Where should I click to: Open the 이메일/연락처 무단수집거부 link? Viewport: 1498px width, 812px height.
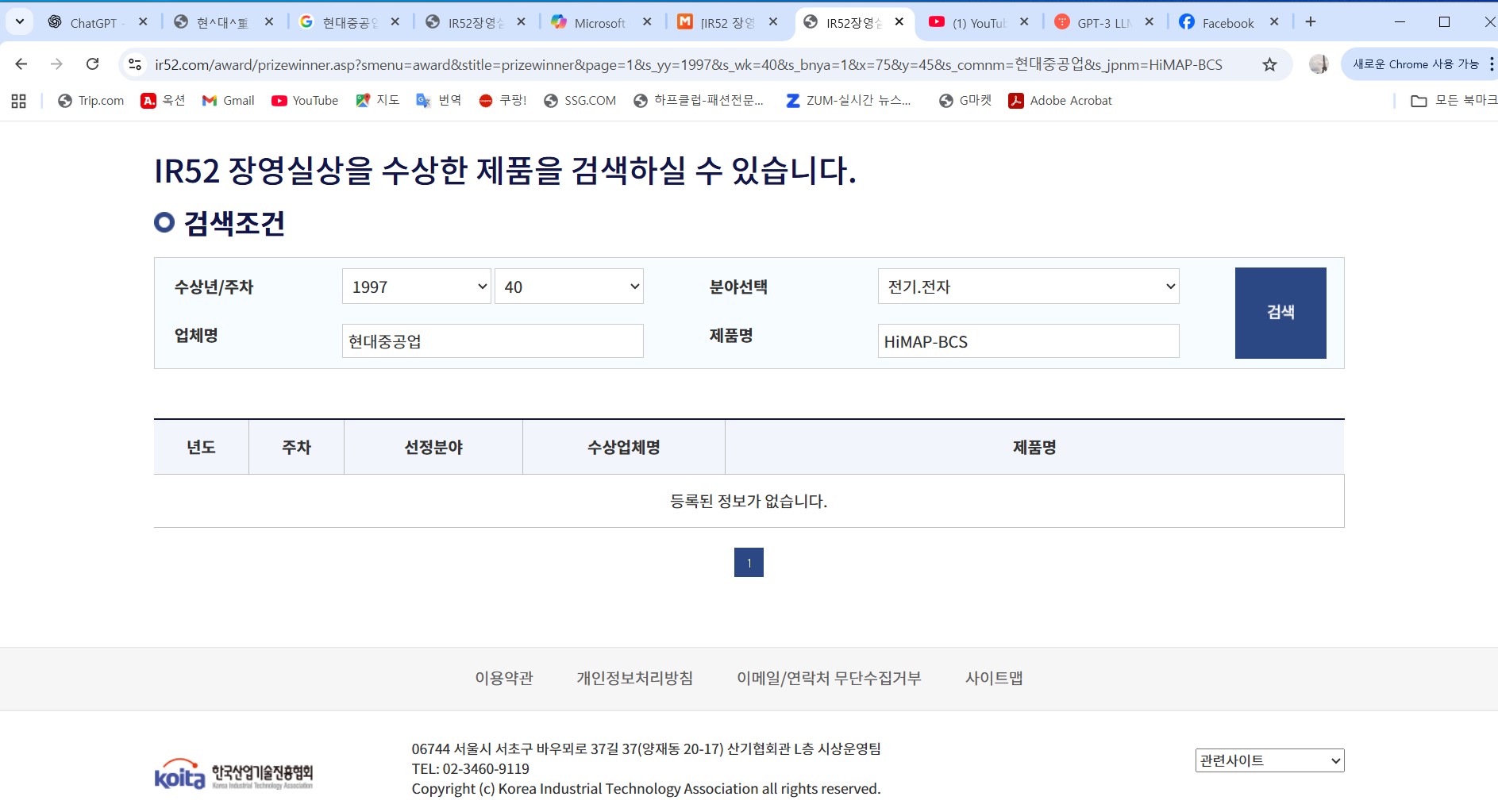pyautogui.click(x=829, y=679)
